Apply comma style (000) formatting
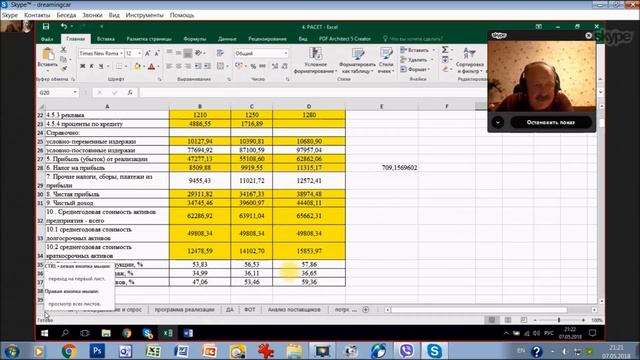The width and height of the screenshot is (640, 360). click(262, 66)
